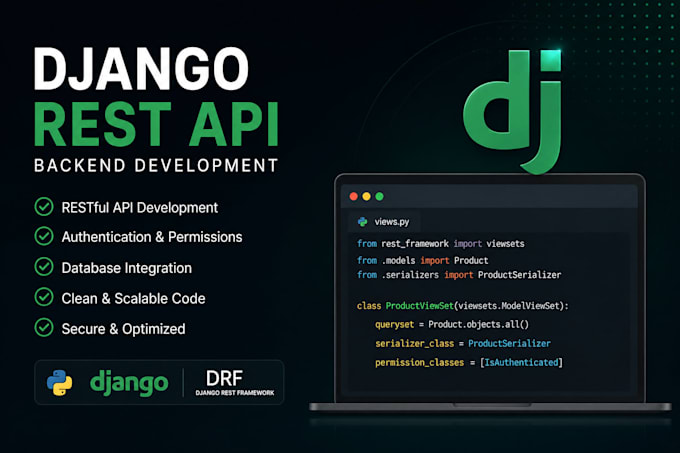Select the views.py tab
Image resolution: width=680 pixels, height=453 pixels.
click(384, 222)
